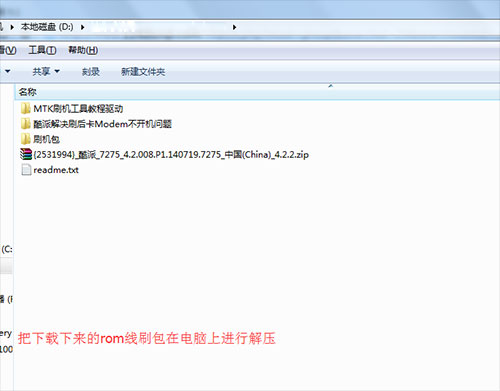
Task: Open the 工具(T) menu
Action: pyautogui.click(x=42, y=50)
